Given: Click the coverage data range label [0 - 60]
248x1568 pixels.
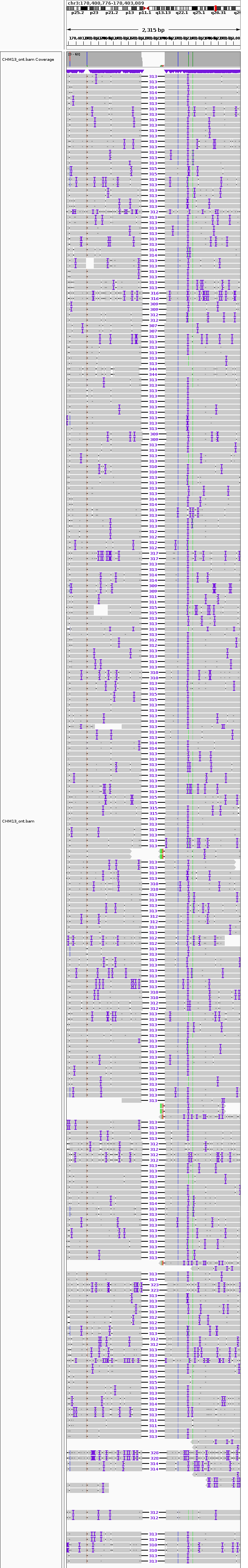Looking at the screenshot, I should (x=74, y=54).
